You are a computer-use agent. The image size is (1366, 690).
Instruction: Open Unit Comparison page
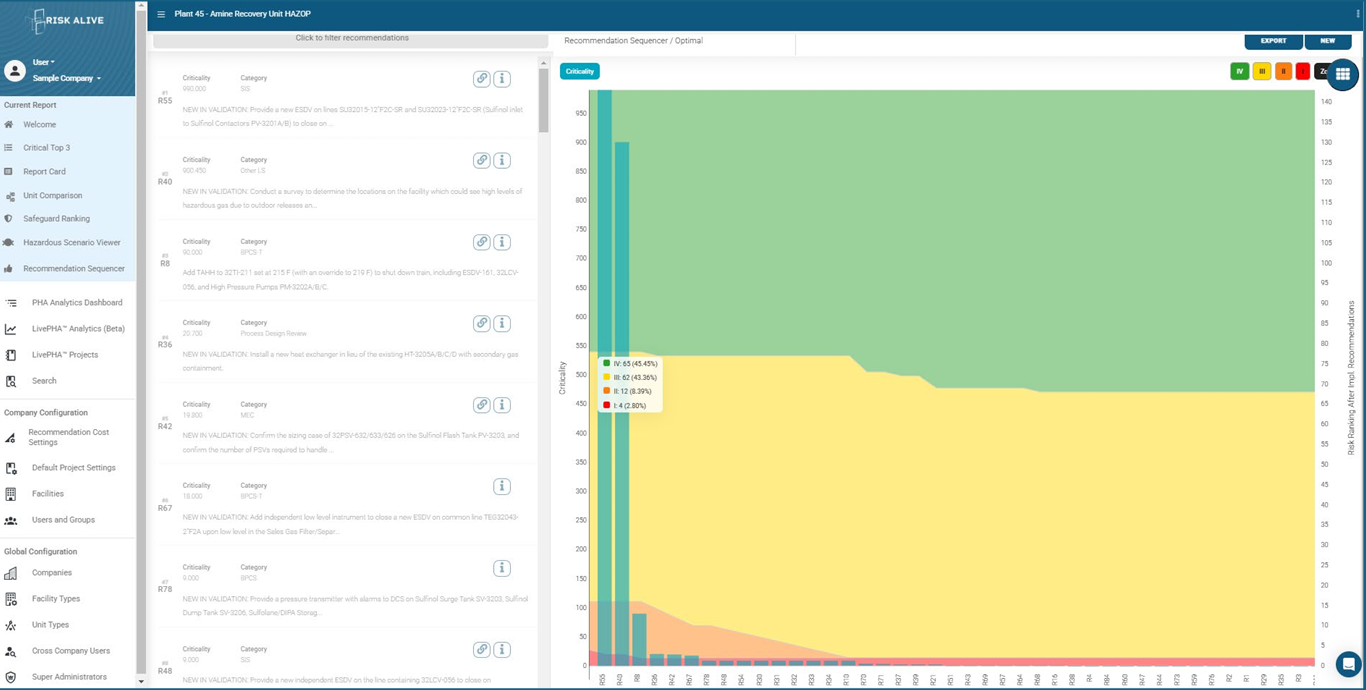click(53, 196)
